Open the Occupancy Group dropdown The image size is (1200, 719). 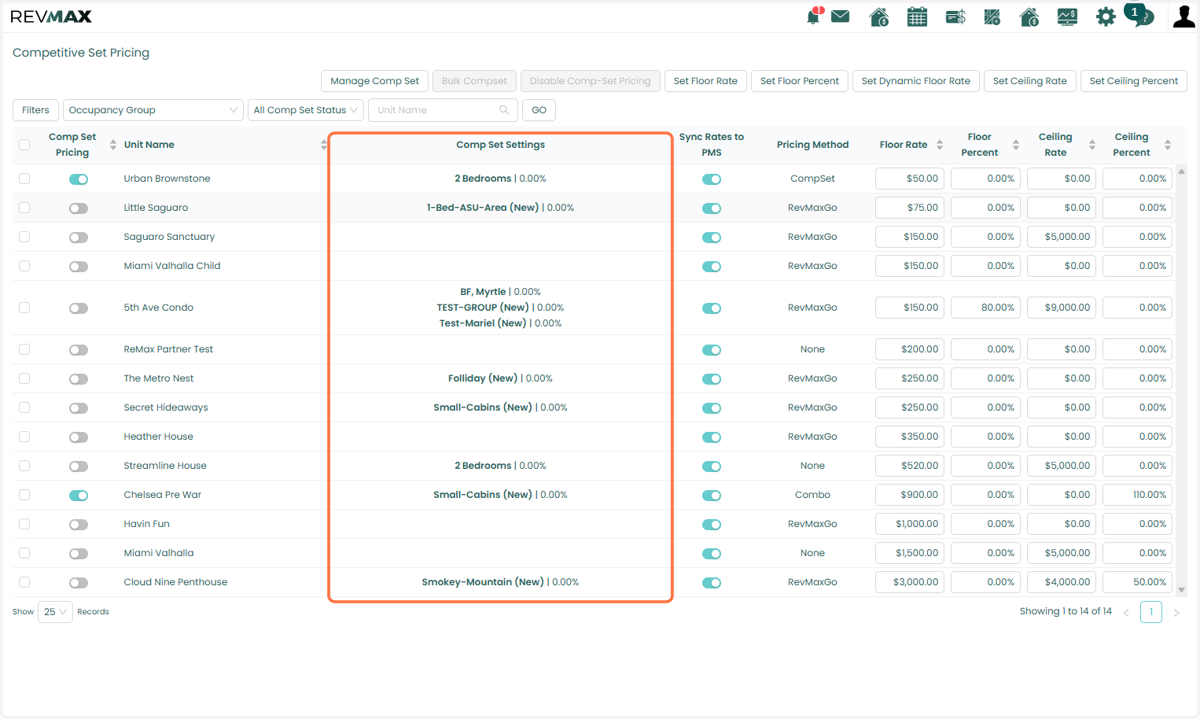(153, 110)
